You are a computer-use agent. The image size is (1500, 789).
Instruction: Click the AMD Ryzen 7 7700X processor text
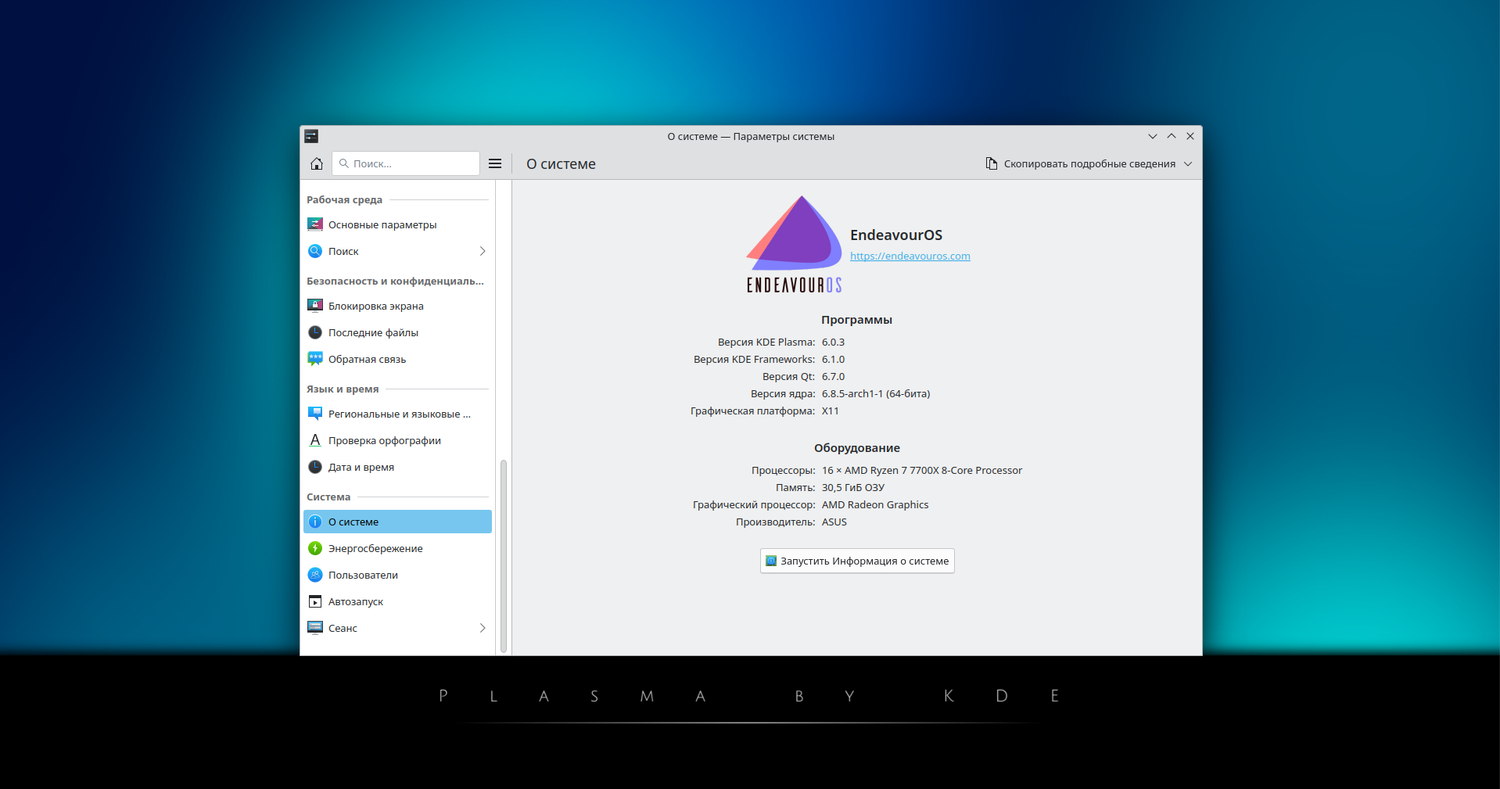922,470
